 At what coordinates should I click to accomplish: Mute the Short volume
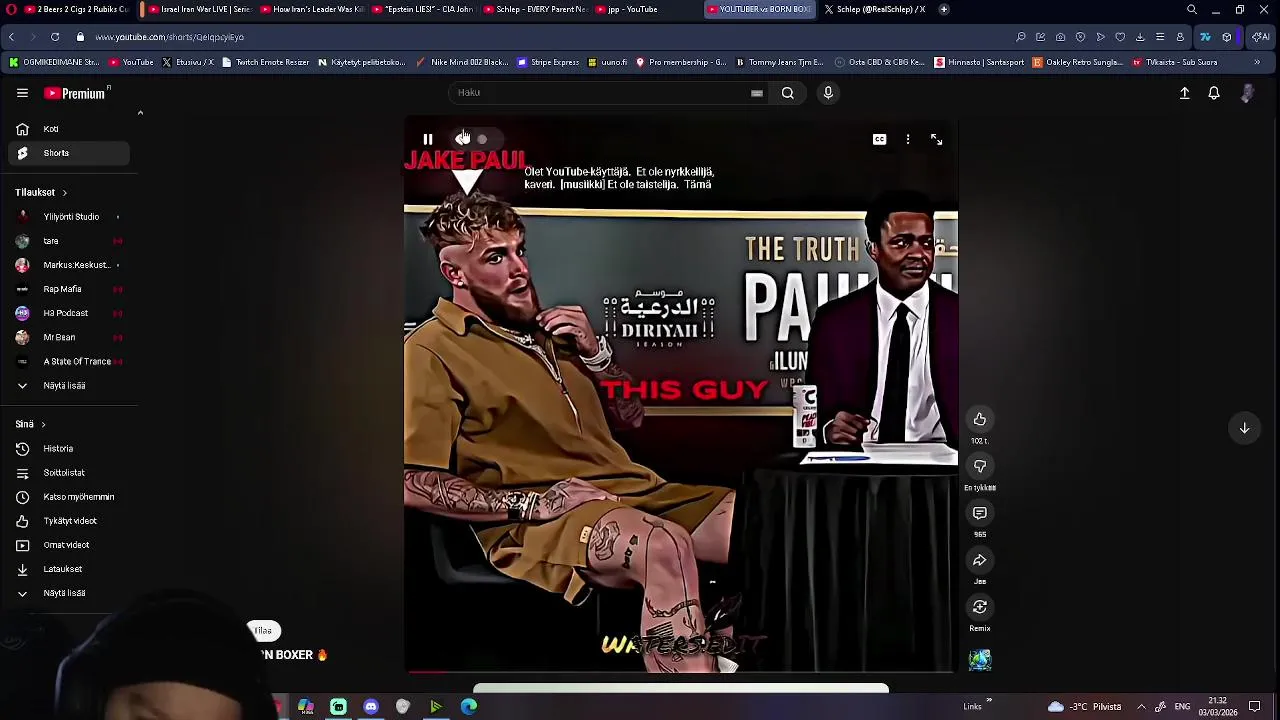click(x=461, y=139)
